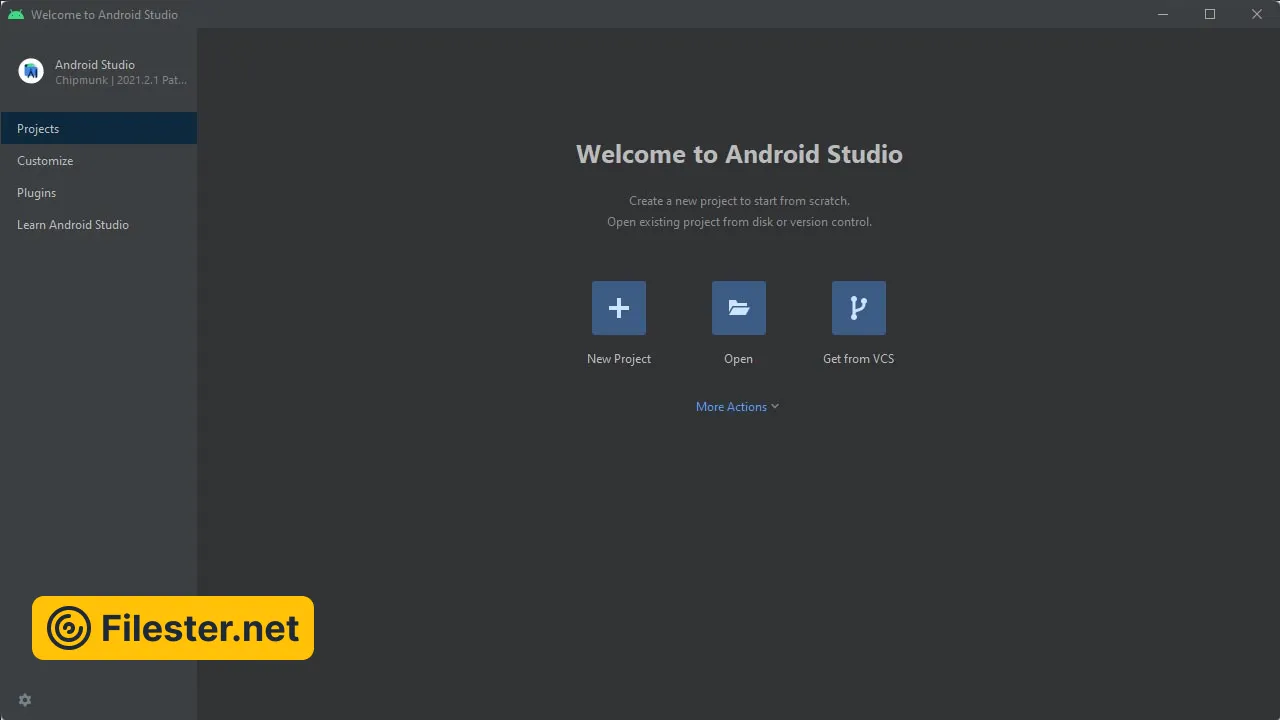Click the Chipmunk version text in the sidebar
Viewport: 1280px width, 720px height.
click(x=121, y=80)
